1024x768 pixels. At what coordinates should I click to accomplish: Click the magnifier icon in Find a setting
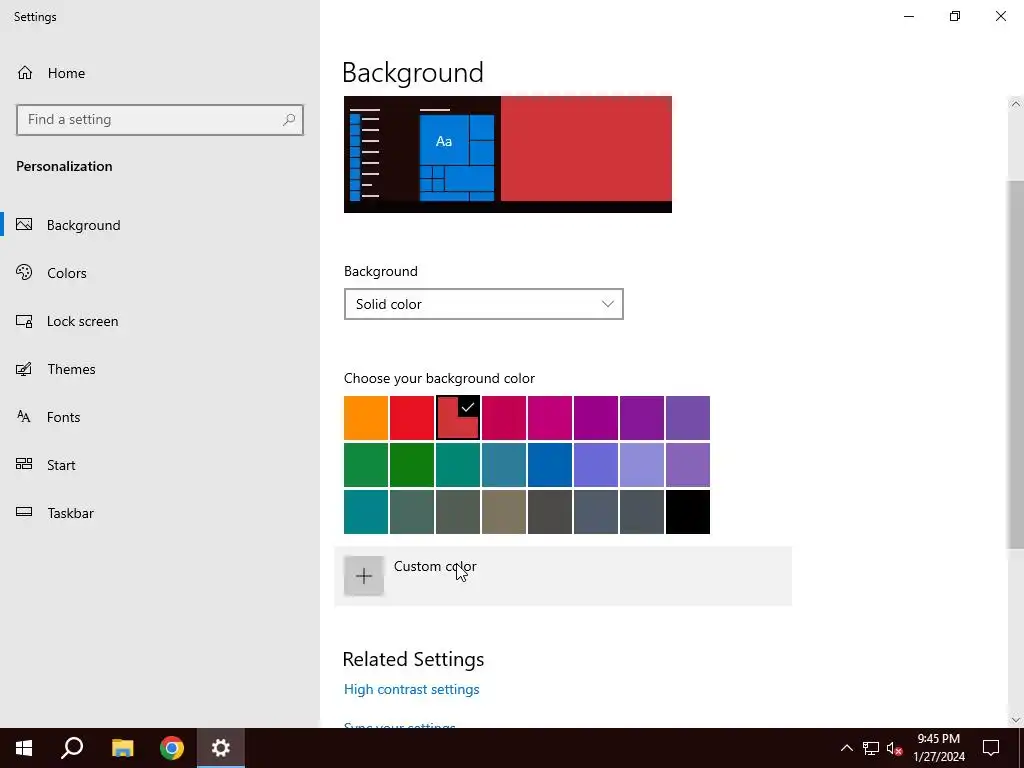[x=289, y=120]
